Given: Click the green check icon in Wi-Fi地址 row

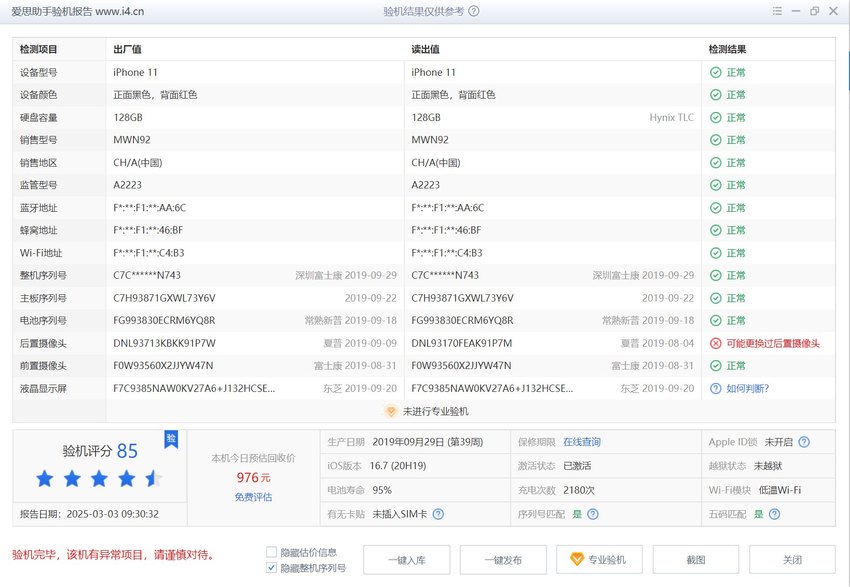Looking at the screenshot, I should pyautogui.click(x=716, y=253).
